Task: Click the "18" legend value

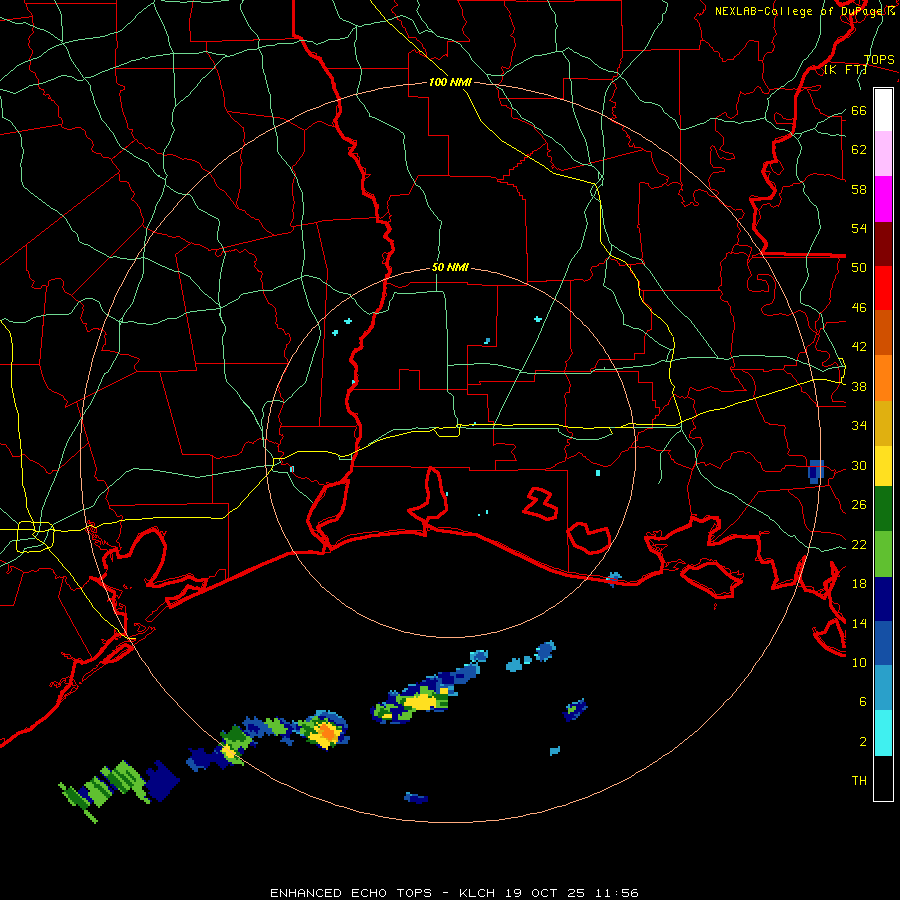Action: pos(859,584)
